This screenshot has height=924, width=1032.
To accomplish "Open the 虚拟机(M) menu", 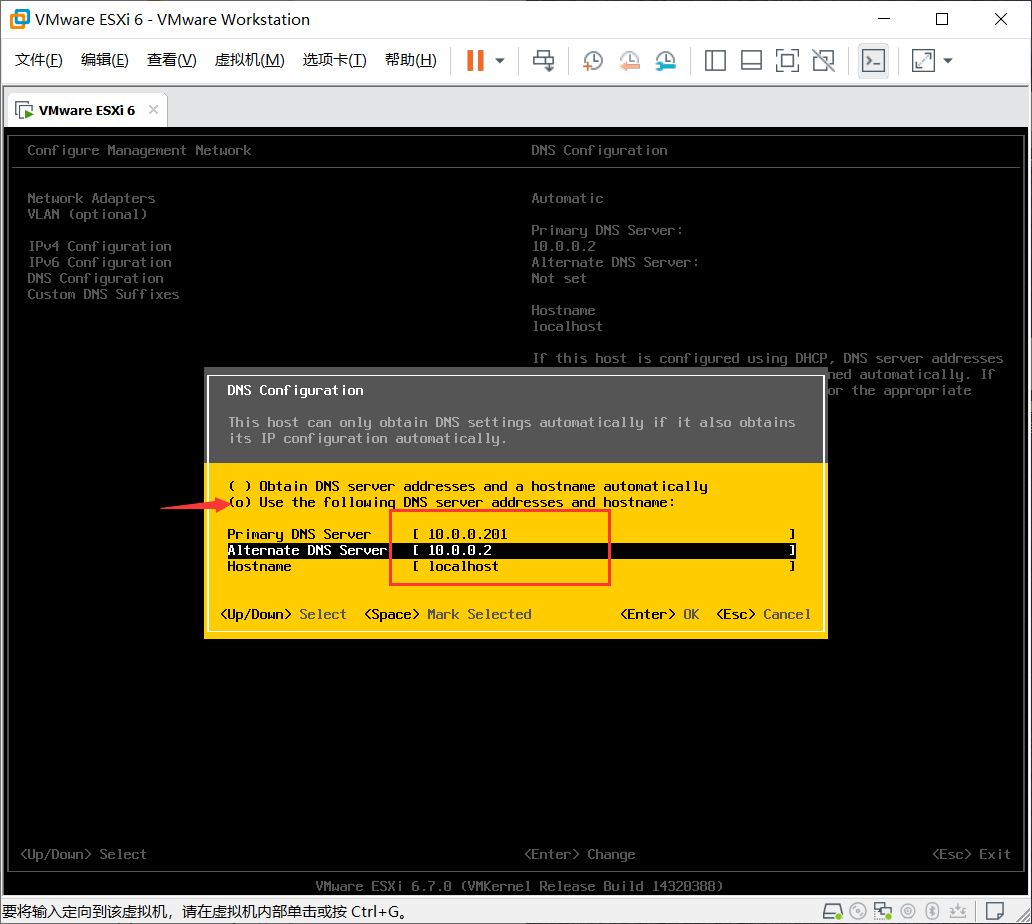I will (x=249, y=60).
